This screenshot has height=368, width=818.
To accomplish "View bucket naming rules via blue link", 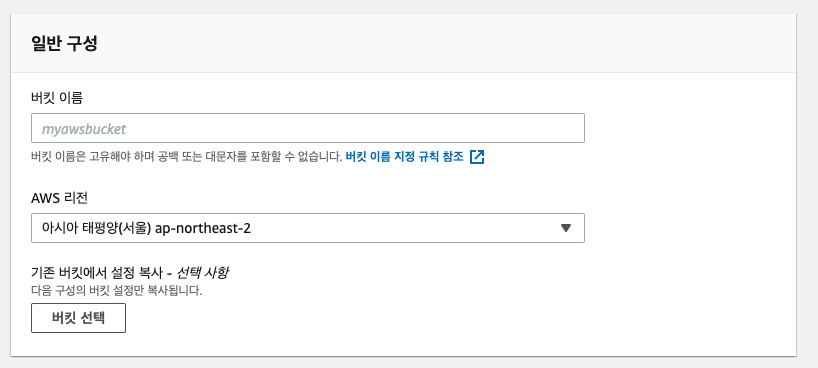I will pos(405,157).
